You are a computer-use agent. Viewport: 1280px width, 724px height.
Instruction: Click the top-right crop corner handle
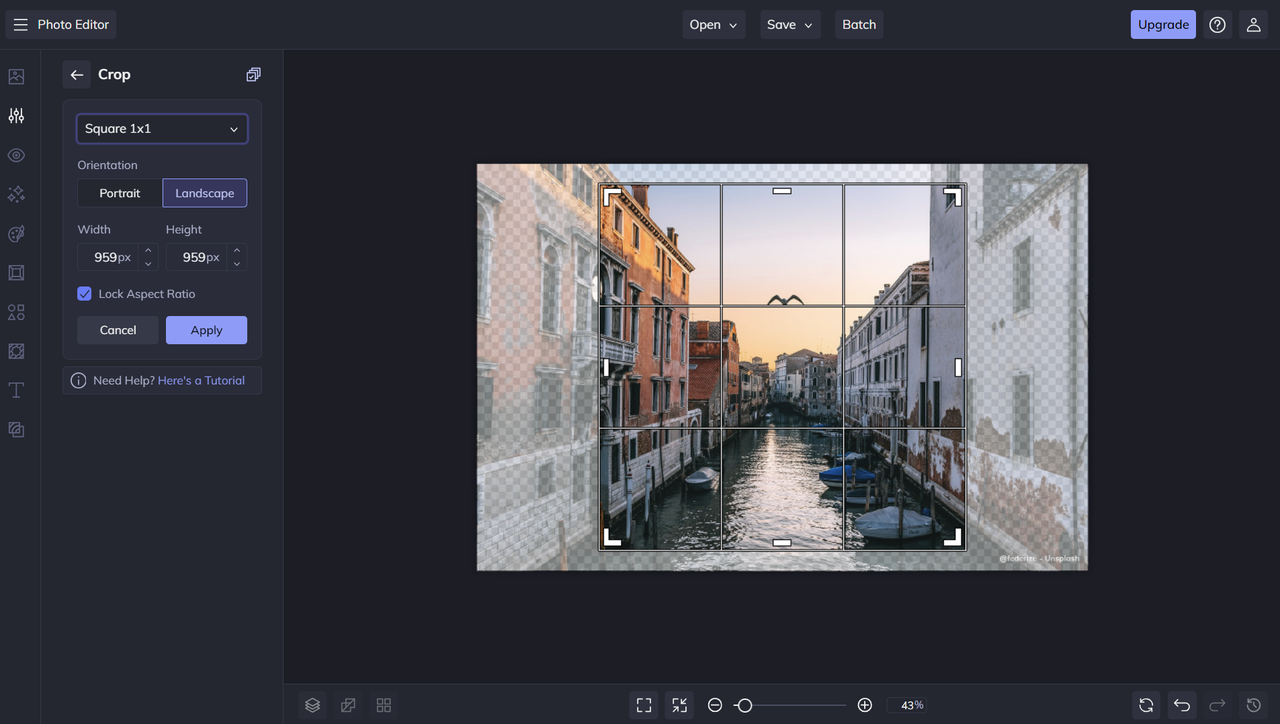click(x=952, y=197)
